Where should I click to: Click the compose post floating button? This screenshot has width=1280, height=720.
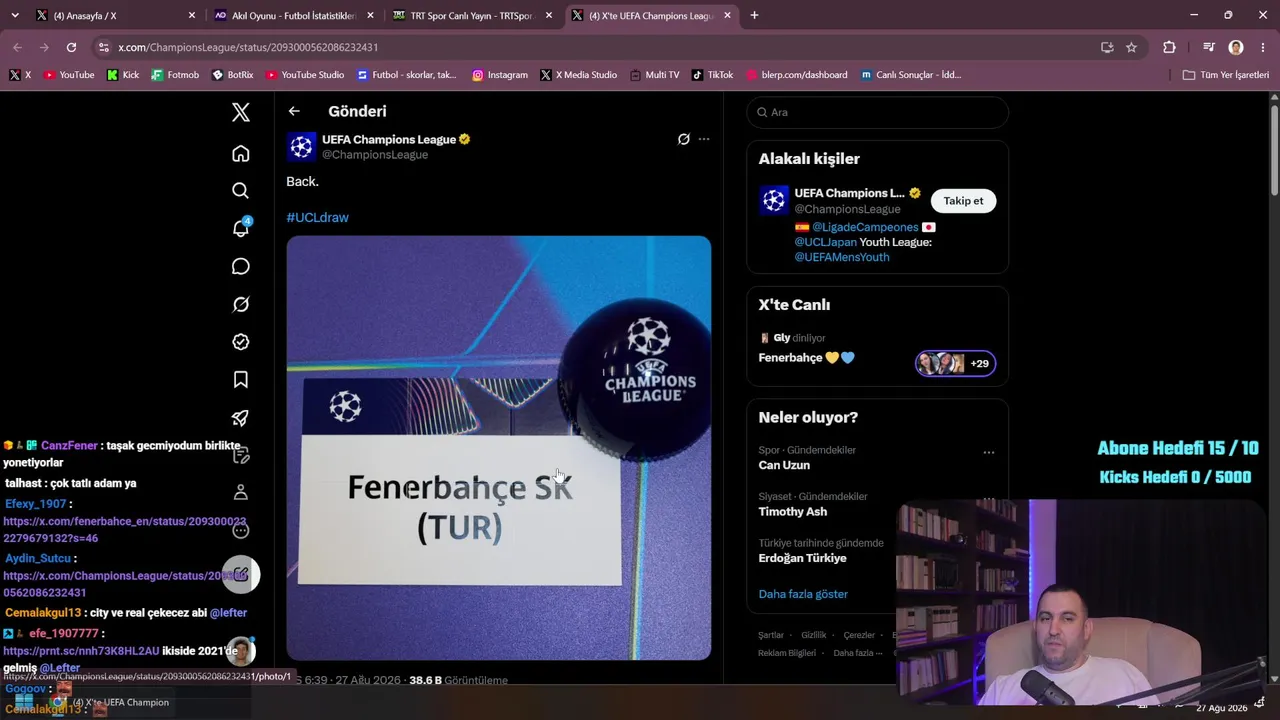(x=241, y=574)
